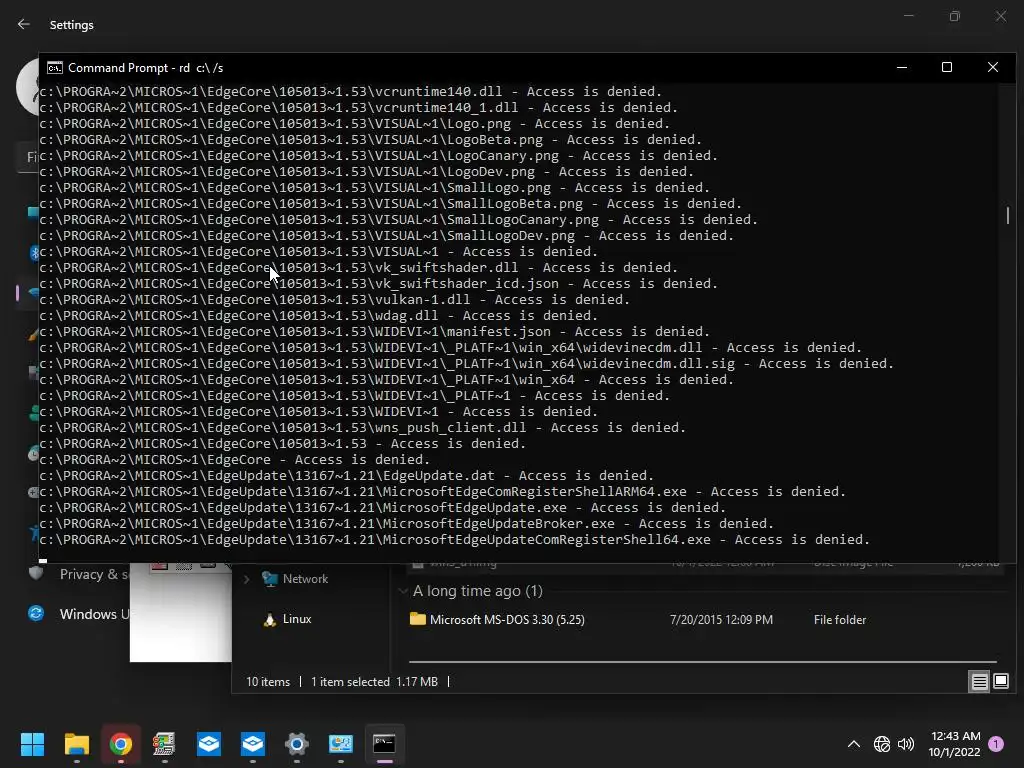The height and width of the screenshot is (768, 1024).
Task: Open the Task Manager-like taskbar icon next to Chrome
Action: pyautogui.click(x=164, y=744)
